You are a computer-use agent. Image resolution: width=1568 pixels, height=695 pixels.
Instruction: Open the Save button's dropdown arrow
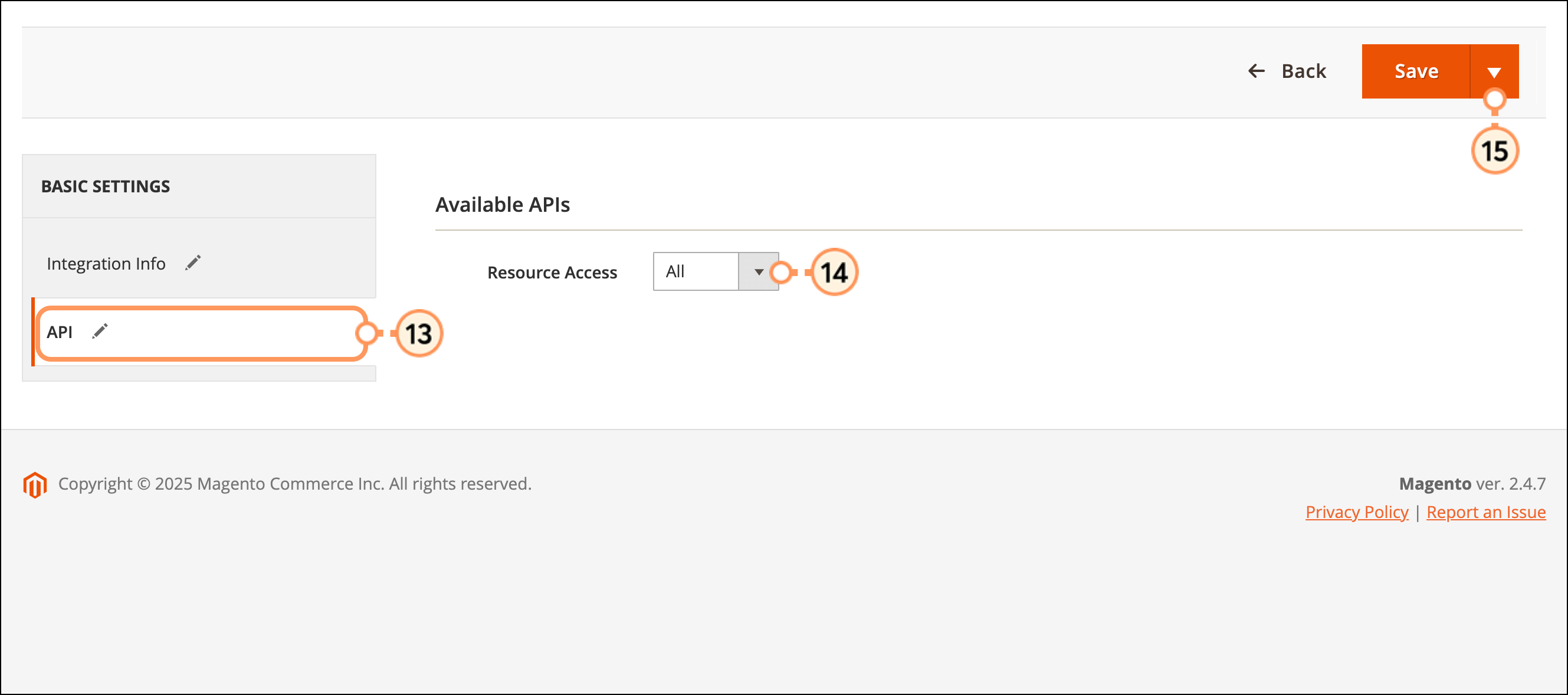pyautogui.click(x=1494, y=71)
